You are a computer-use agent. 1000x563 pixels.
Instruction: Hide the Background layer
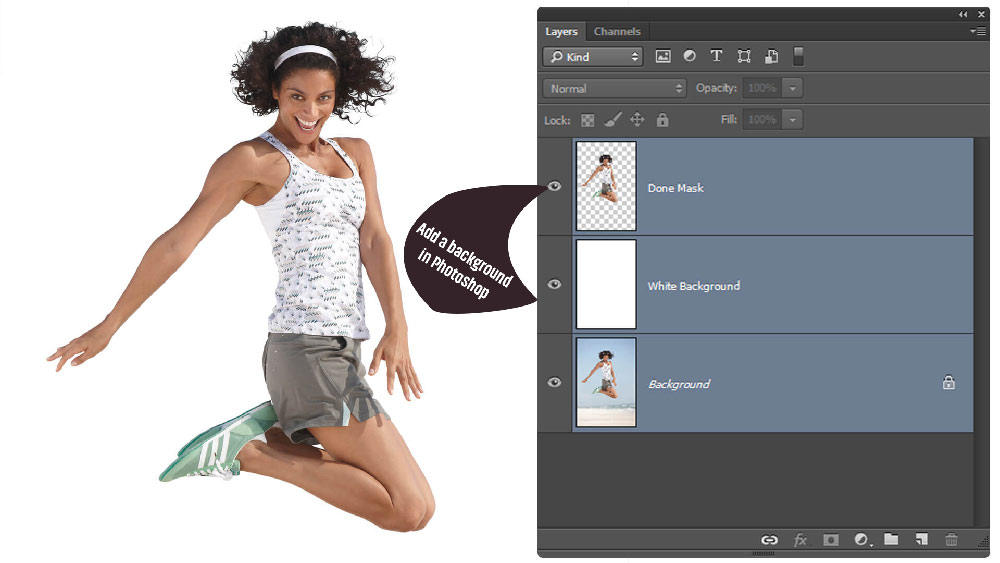554,382
